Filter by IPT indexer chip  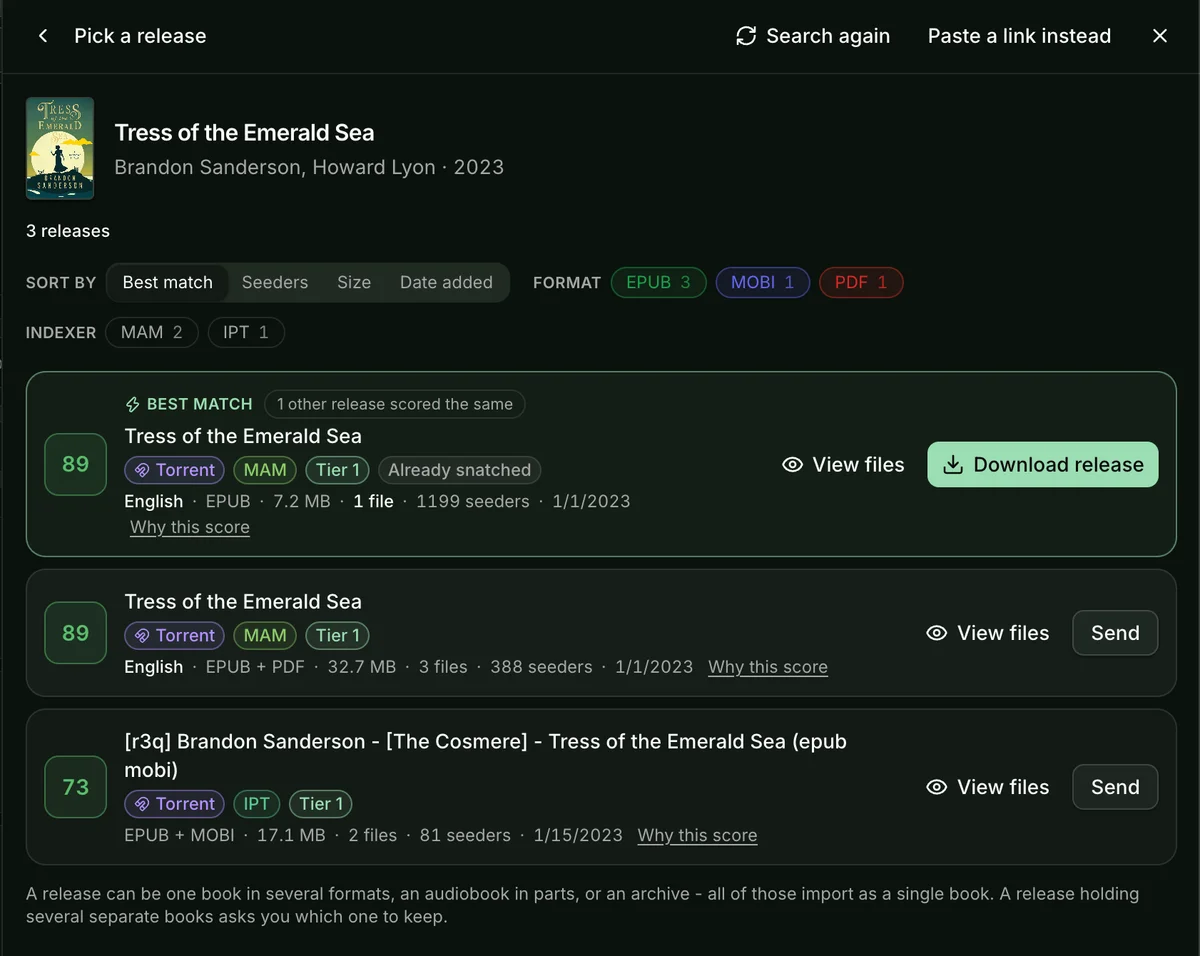coord(246,332)
